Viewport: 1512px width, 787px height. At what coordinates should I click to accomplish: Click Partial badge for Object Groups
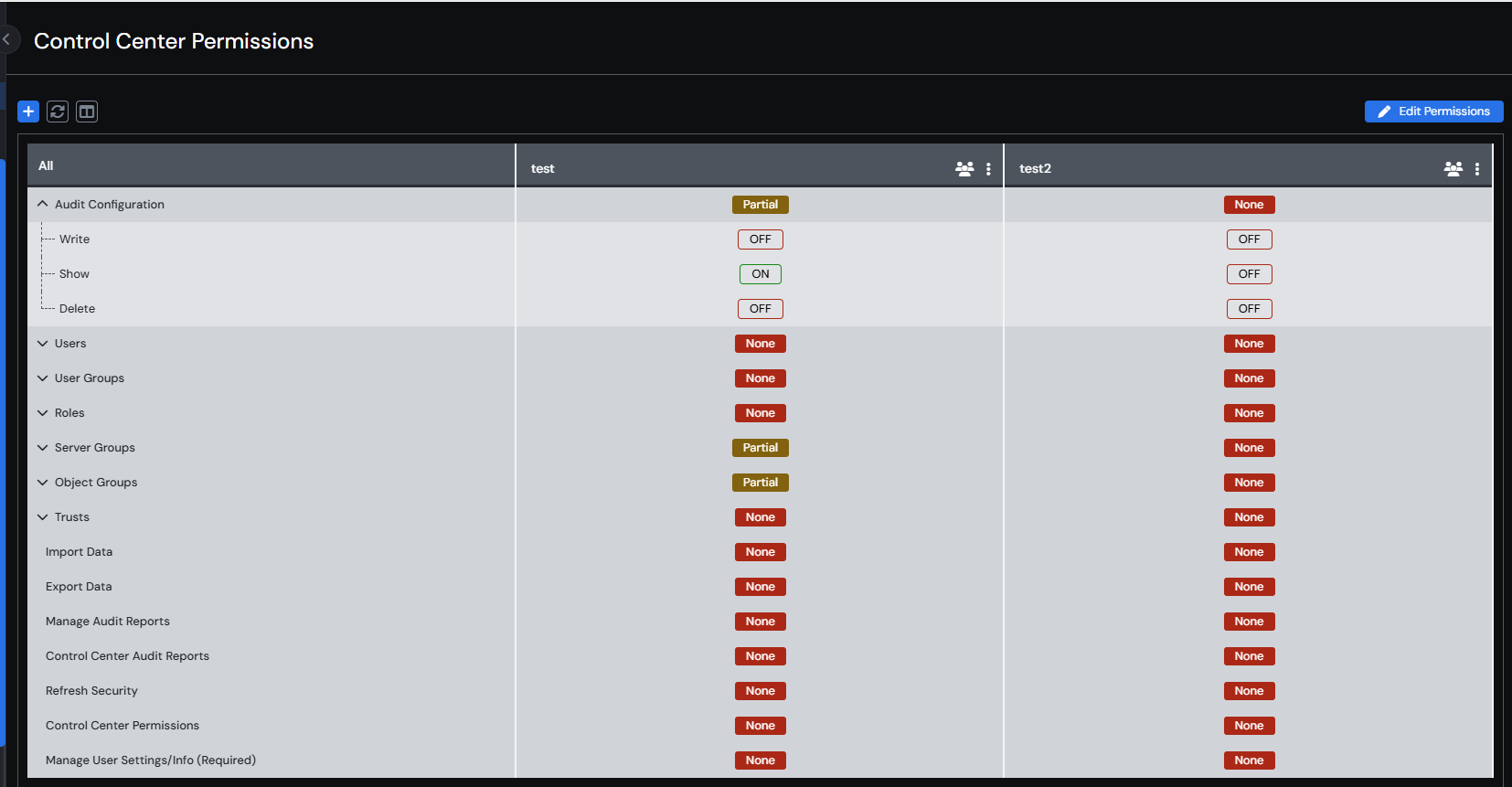click(760, 483)
